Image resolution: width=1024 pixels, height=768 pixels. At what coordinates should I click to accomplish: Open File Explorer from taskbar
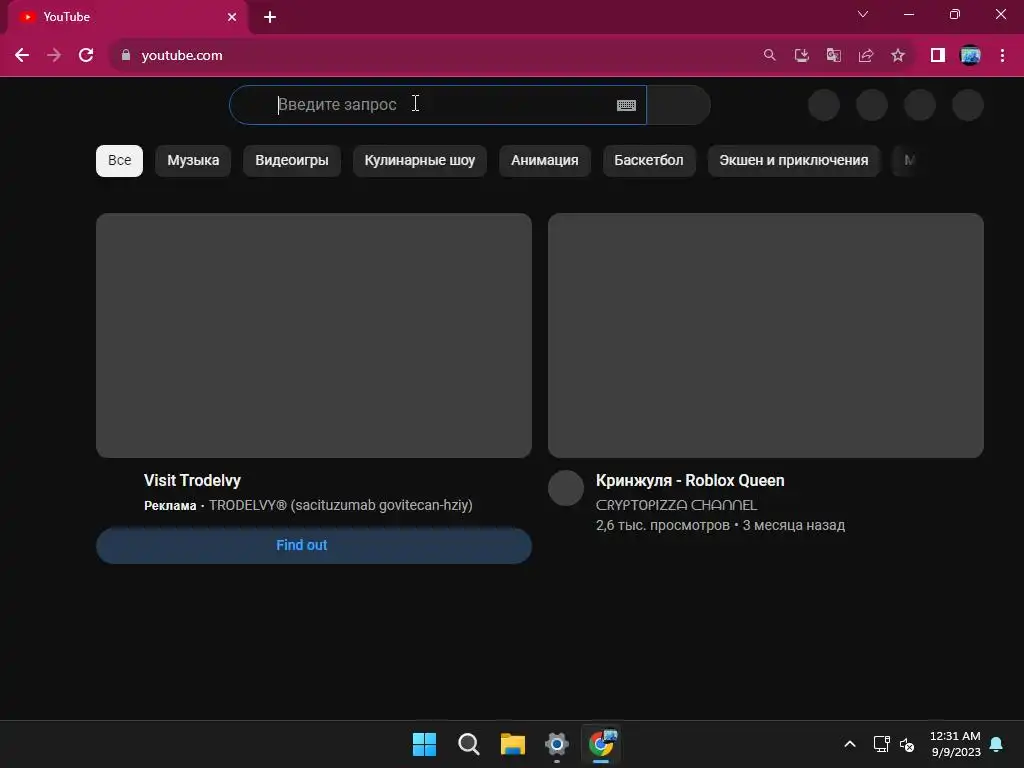[513, 744]
